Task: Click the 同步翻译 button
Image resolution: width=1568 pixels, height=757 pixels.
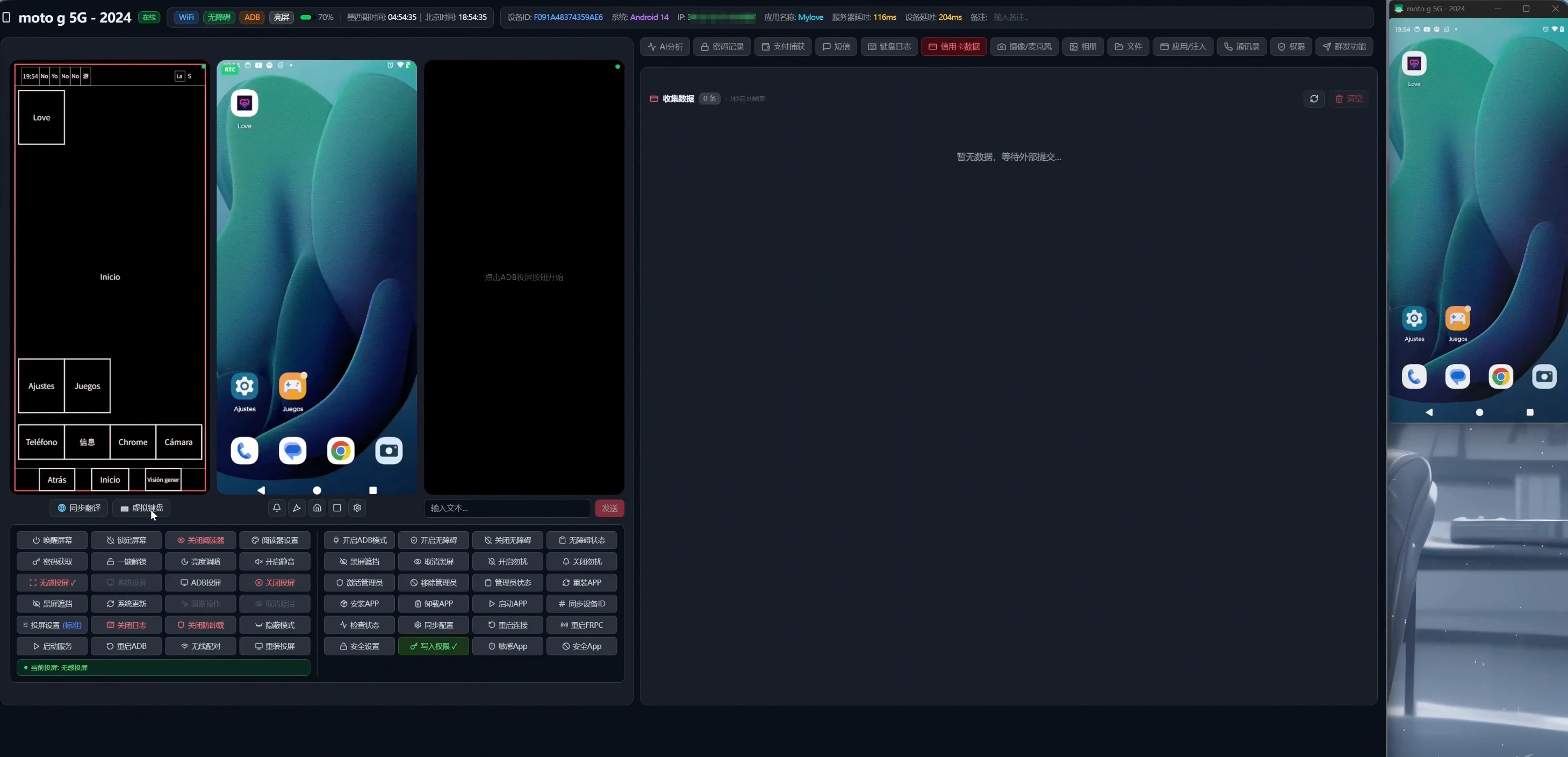Action: pyautogui.click(x=79, y=508)
